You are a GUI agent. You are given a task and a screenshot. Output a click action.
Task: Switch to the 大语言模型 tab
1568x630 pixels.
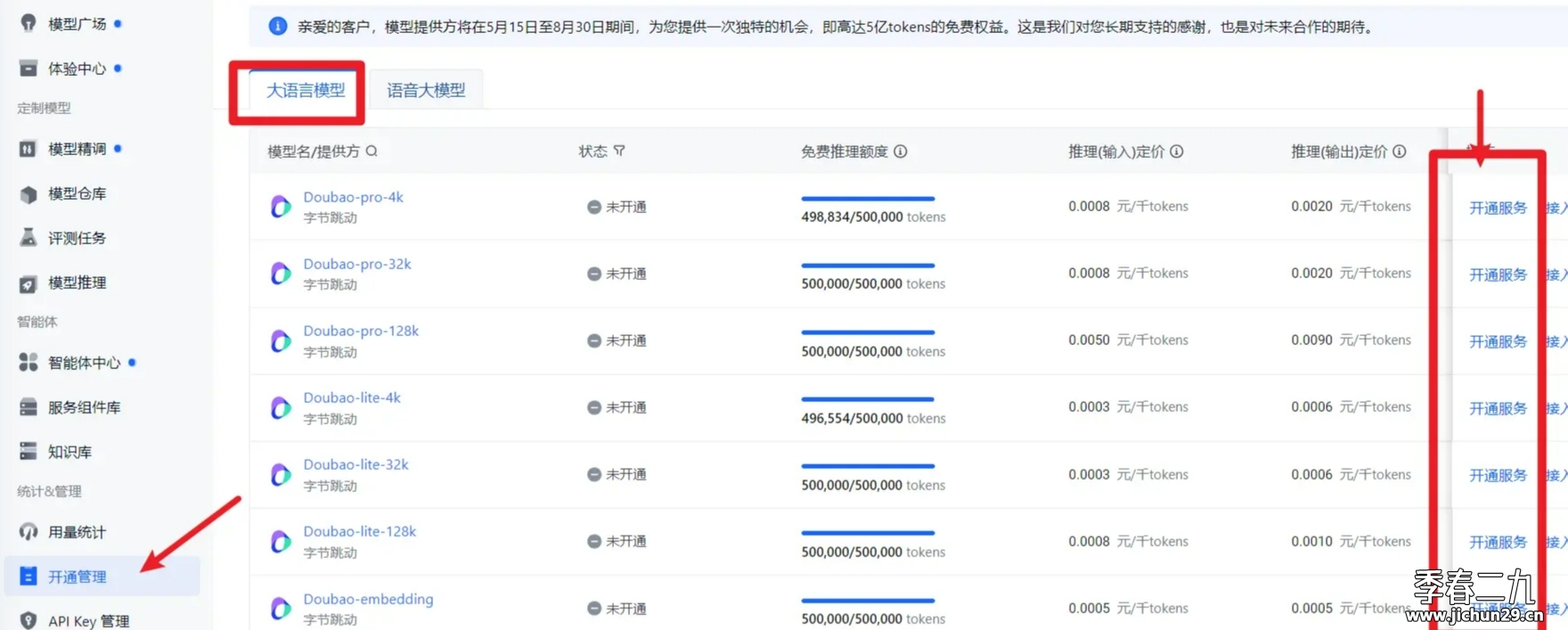(x=306, y=90)
